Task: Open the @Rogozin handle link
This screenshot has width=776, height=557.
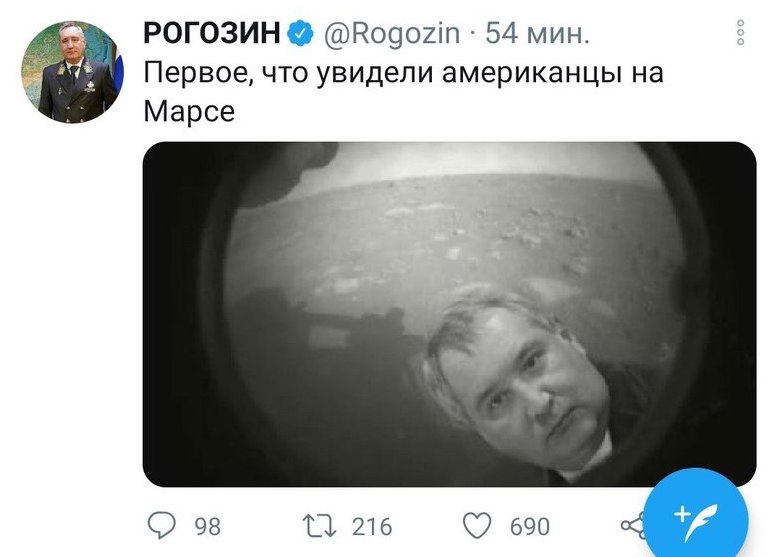Action: [x=392, y=34]
